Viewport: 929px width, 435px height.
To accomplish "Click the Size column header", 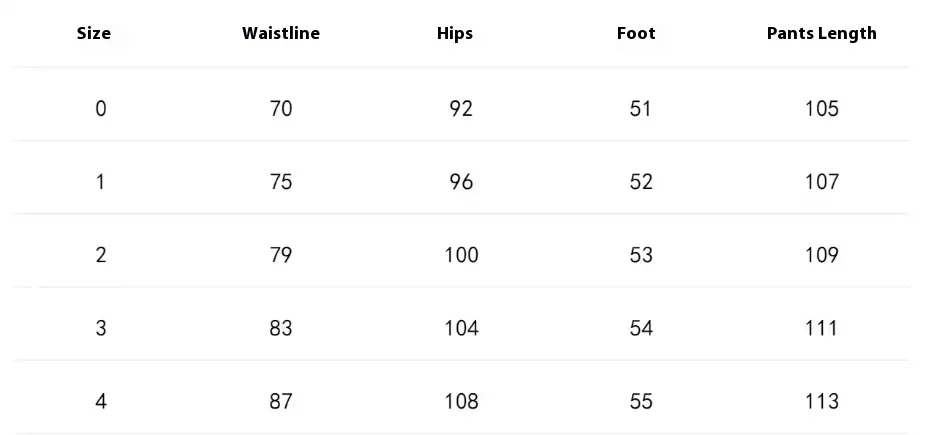I will click(x=94, y=33).
